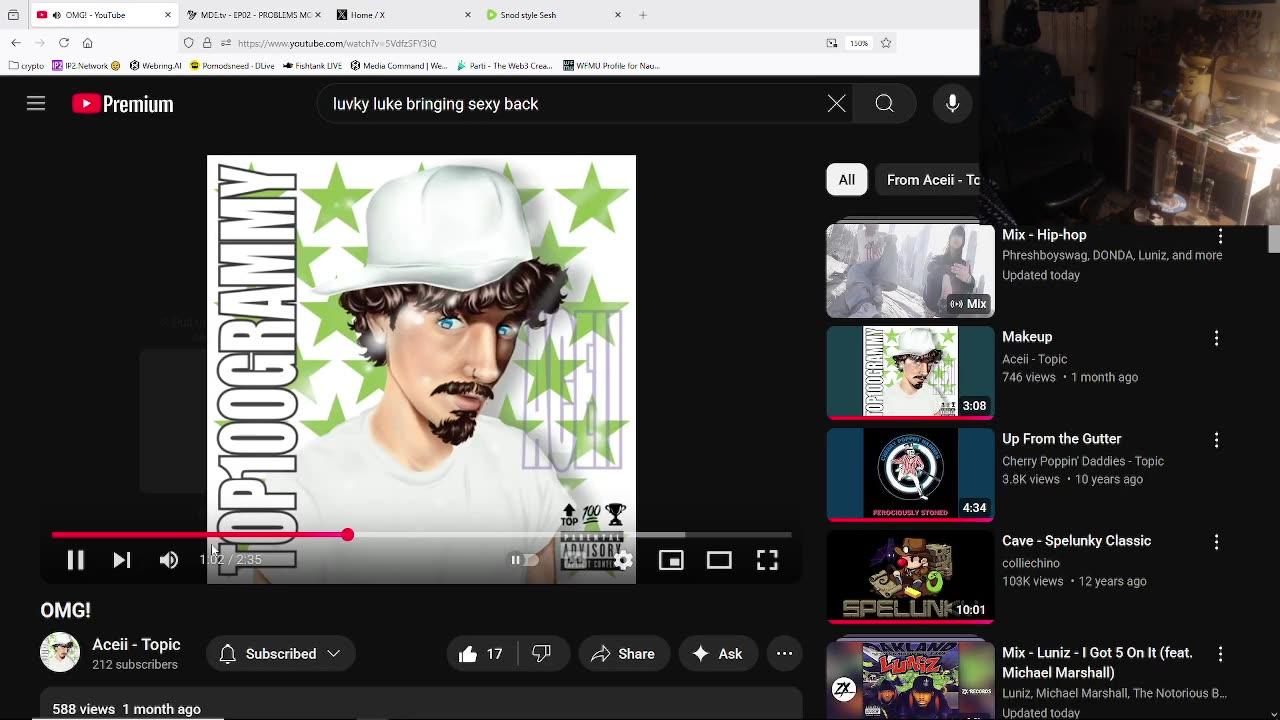Pause the video playback

[x=75, y=560]
